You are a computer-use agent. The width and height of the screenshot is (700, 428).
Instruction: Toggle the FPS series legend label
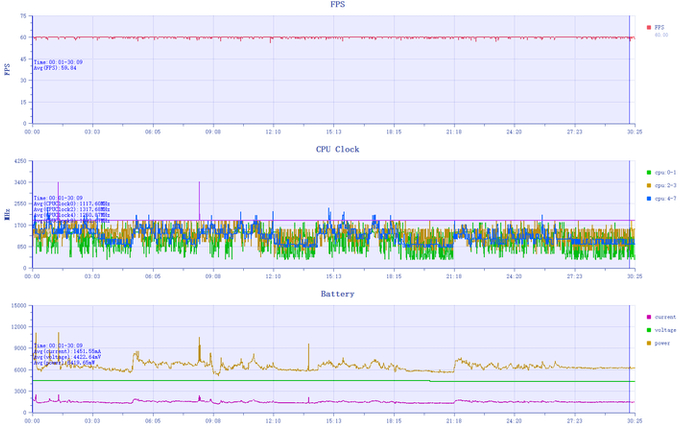pos(659,28)
